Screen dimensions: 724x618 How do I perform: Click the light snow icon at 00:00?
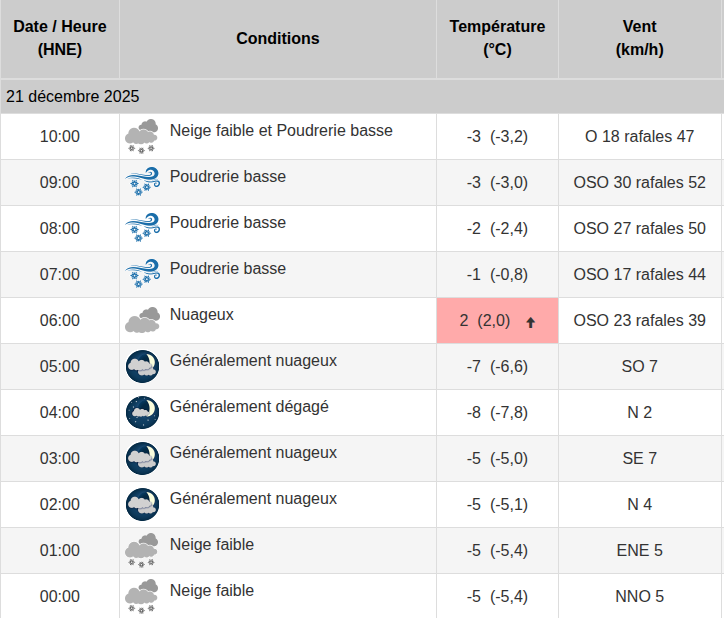point(142,596)
